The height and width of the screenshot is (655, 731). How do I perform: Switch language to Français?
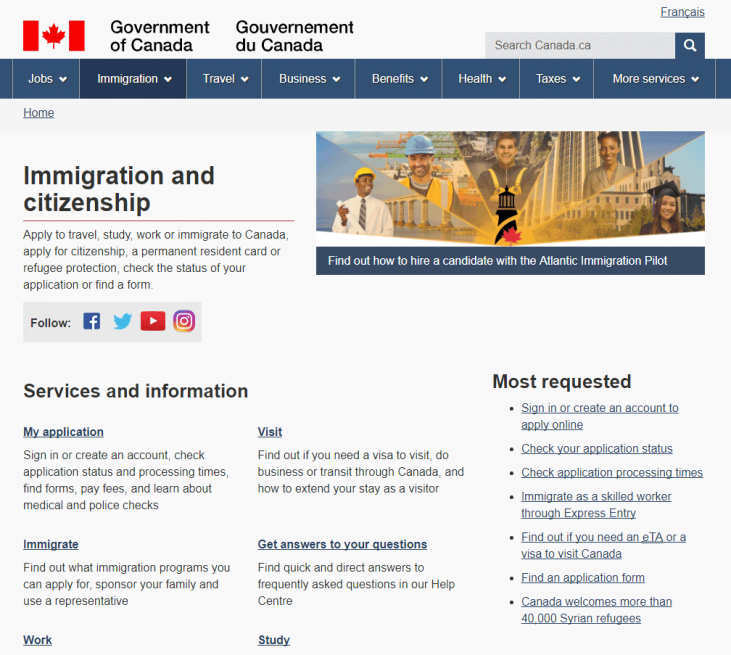click(x=682, y=12)
